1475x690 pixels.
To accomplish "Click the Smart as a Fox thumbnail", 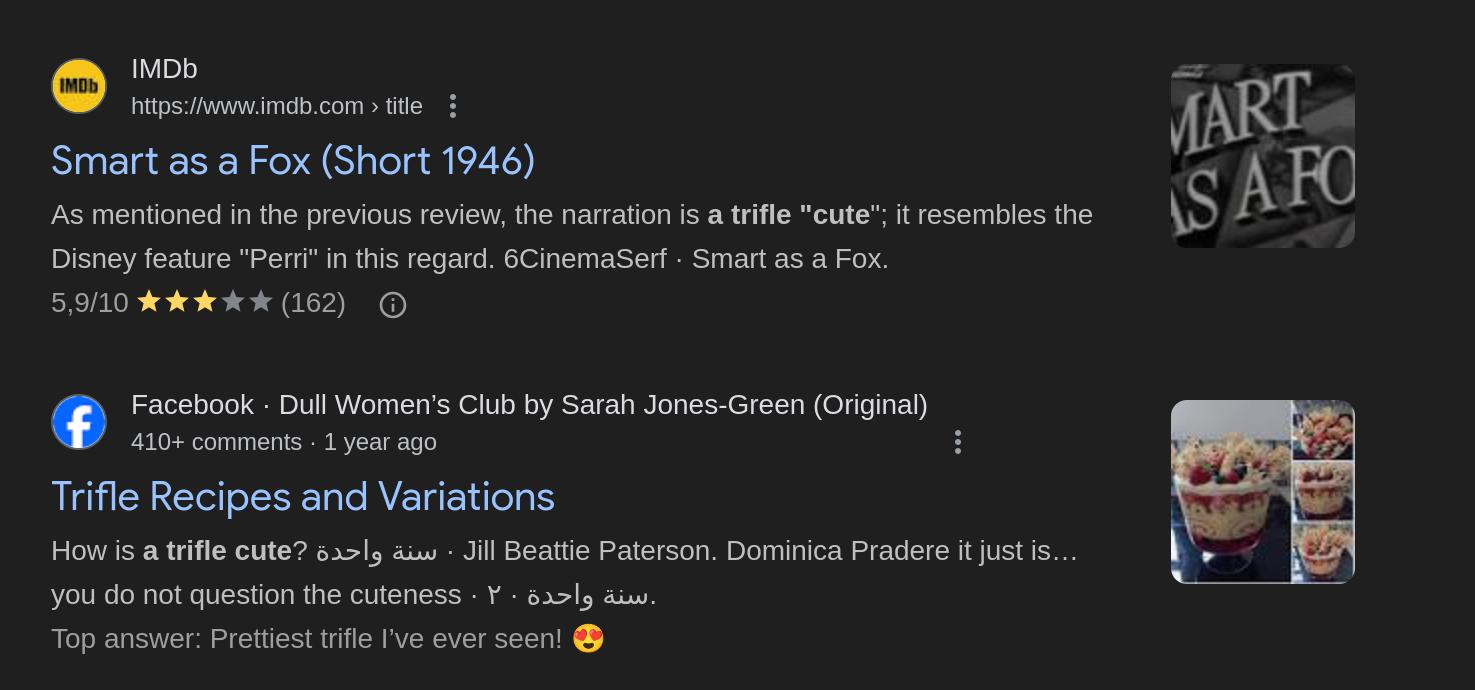I will 1262,156.
